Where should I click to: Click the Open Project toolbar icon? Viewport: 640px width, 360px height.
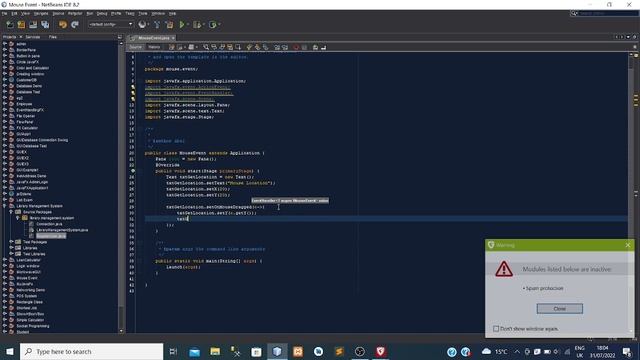tap(33, 25)
